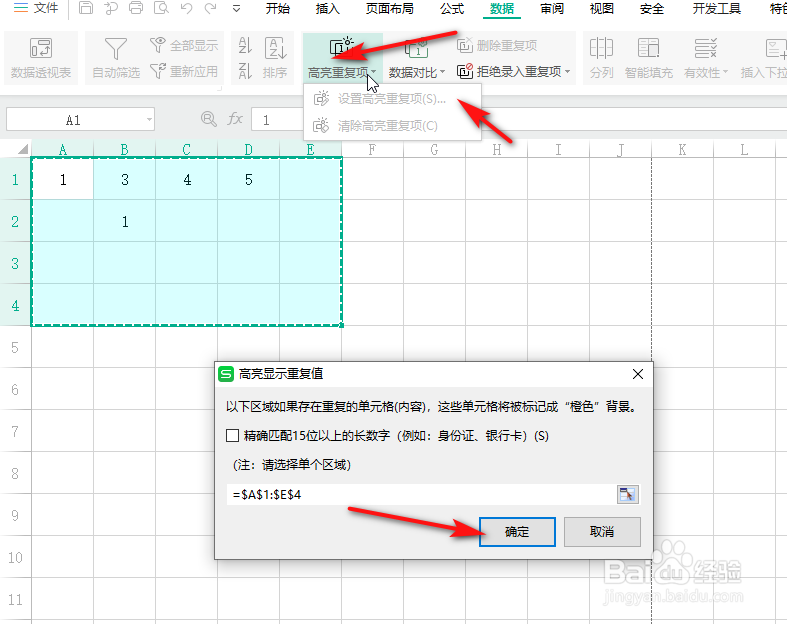This screenshot has width=787, height=624.
Task: Click the ascending sort A-Z icon
Action: [x=245, y=46]
